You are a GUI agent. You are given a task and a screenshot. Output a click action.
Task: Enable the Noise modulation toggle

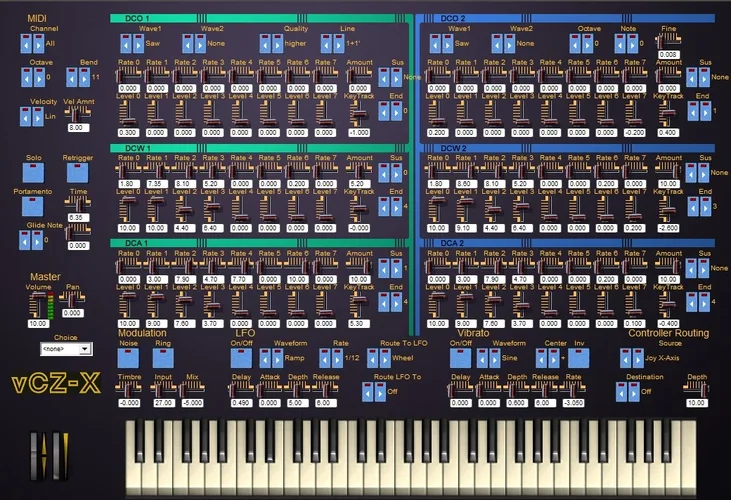pyautogui.click(x=128, y=358)
